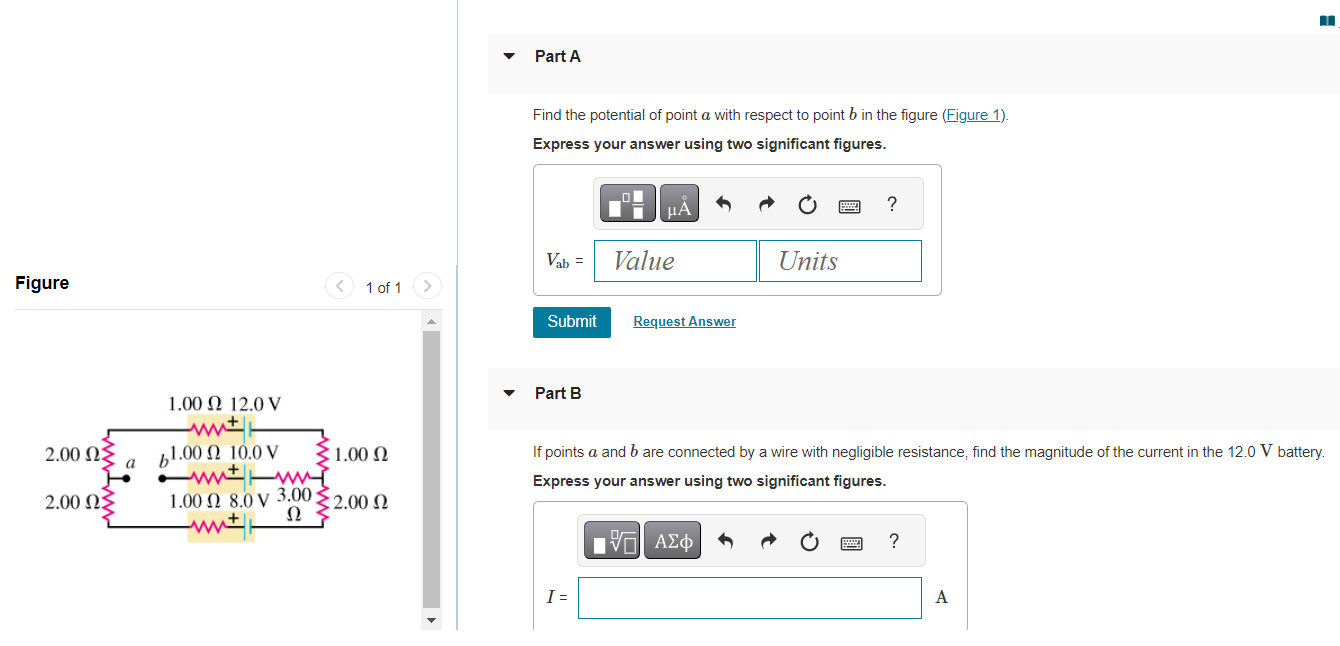Click the next figure arrow
This screenshot has width=1340, height=646.
click(427, 286)
